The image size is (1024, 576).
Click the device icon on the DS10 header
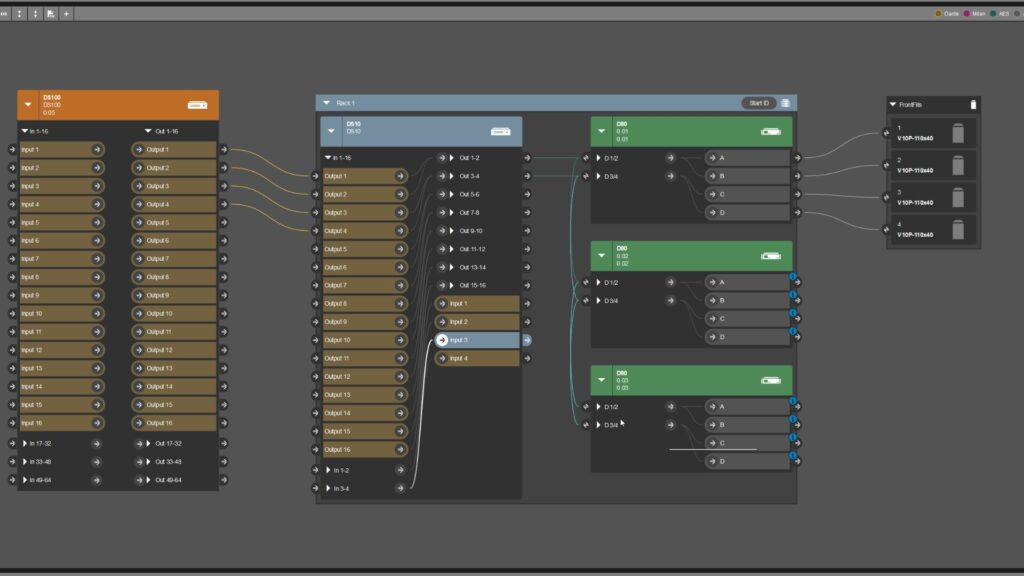[499, 131]
